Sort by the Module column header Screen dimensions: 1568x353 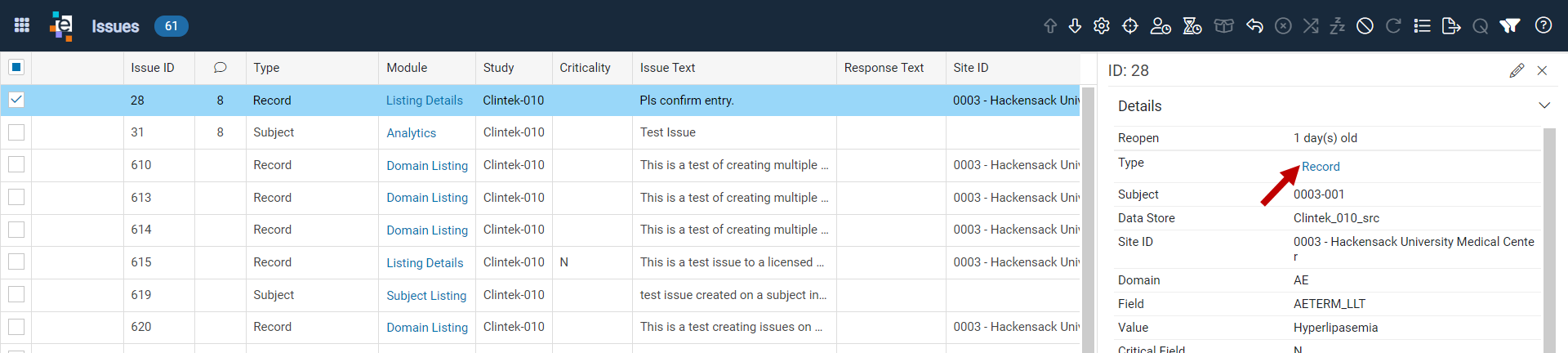coord(407,68)
